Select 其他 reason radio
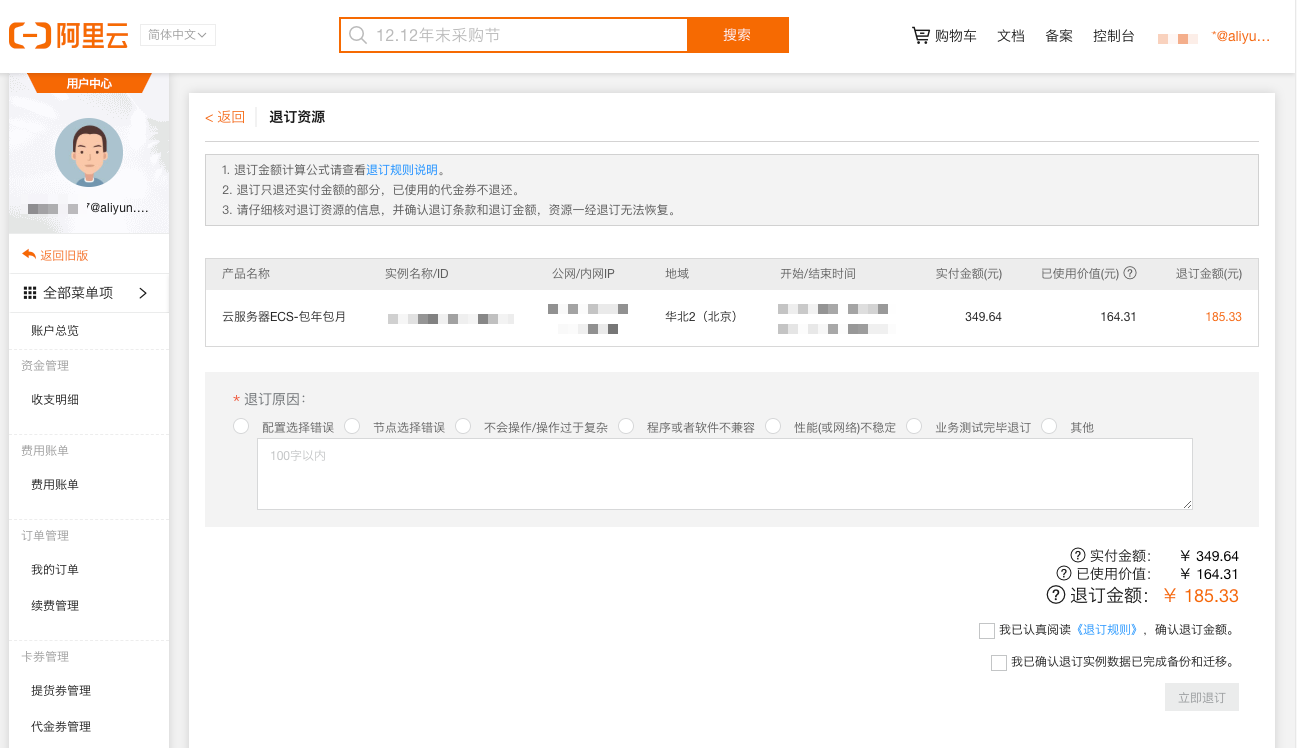Image resolution: width=1297 pixels, height=748 pixels. (x=1049, y=426)
